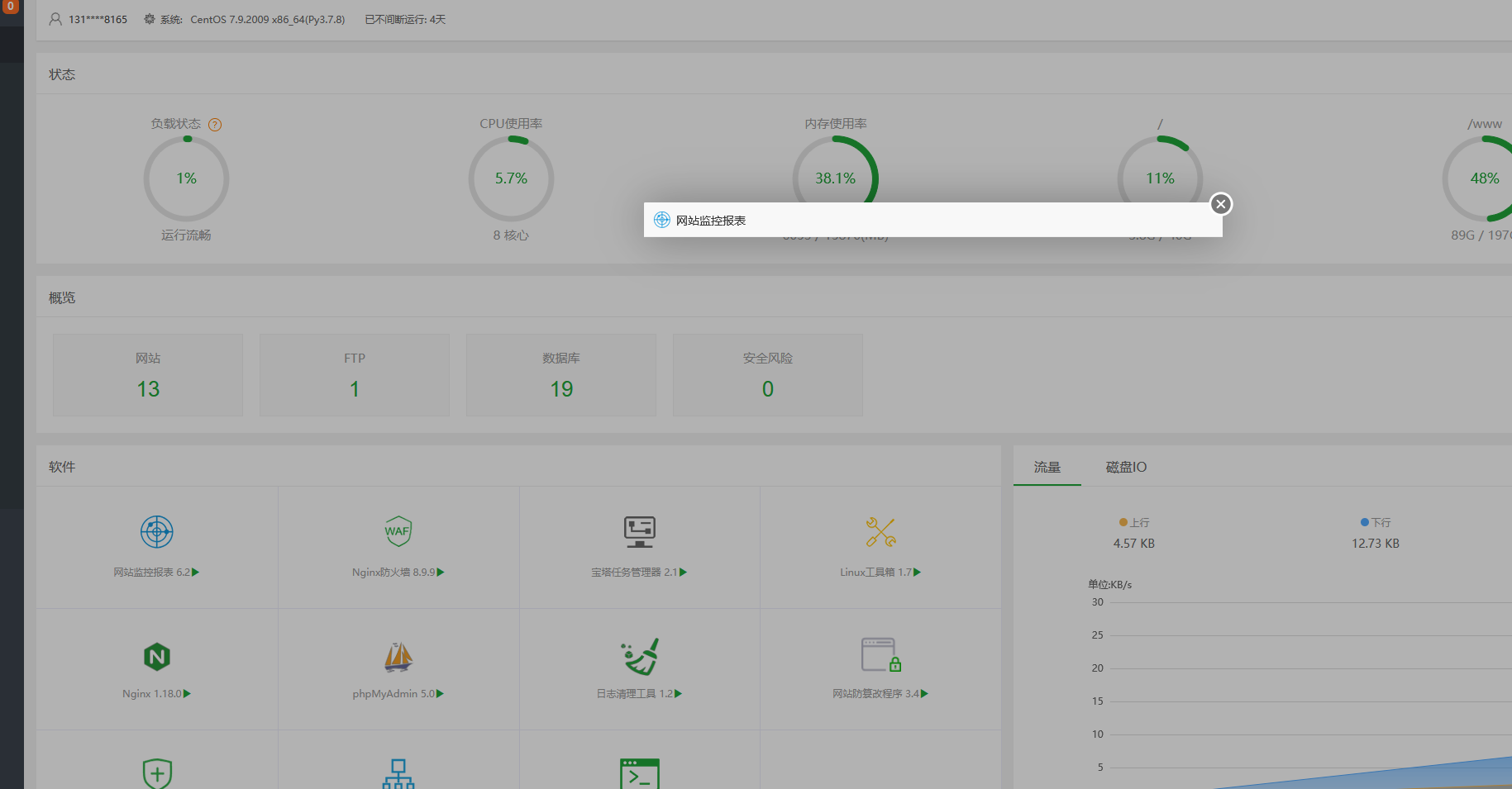Open the Linux工具箱 wrench icon

(880, 532)
